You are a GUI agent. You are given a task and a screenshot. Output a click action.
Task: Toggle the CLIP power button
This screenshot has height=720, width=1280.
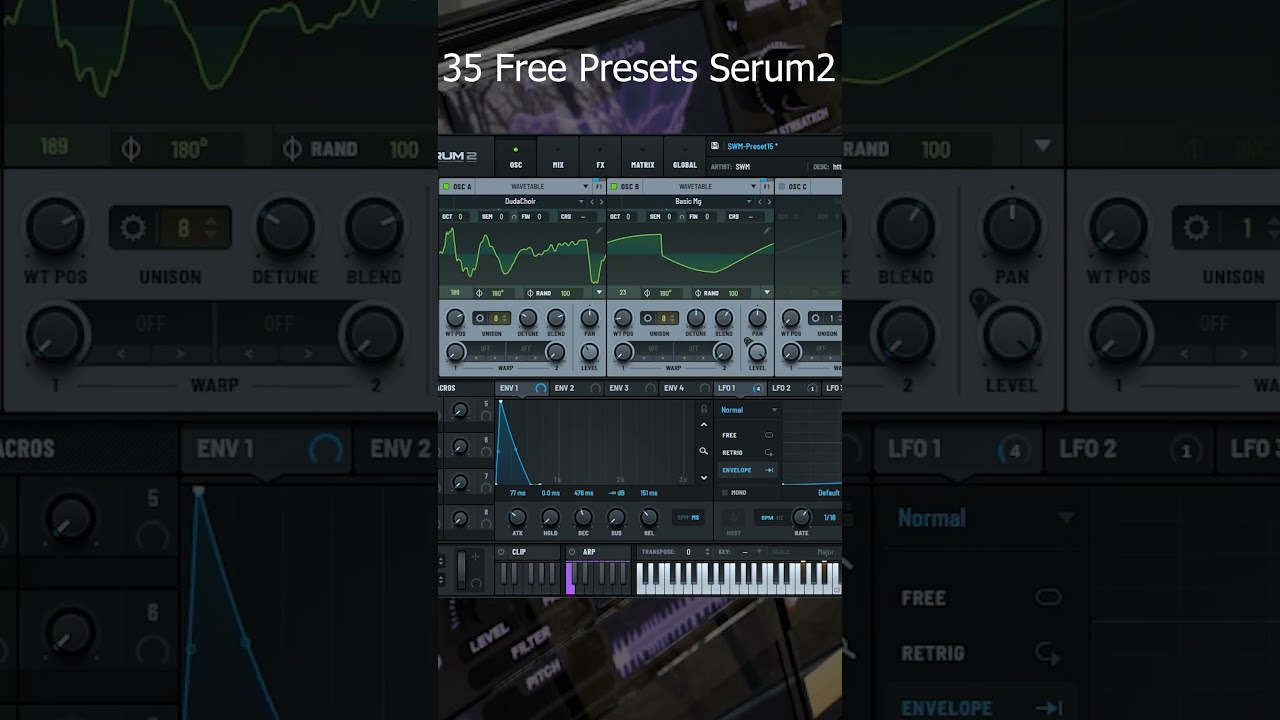click(503, 552)
